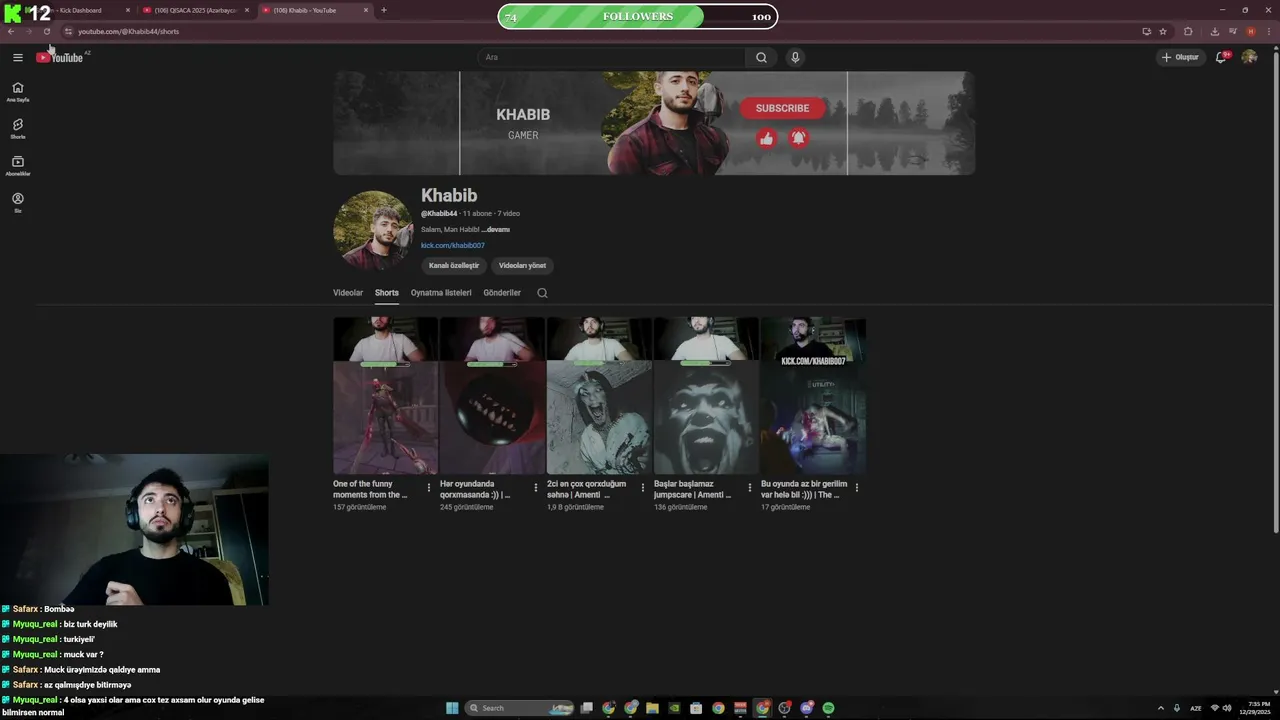The image size is (1280, 720).
Task: Click the YouTube logo
Action: [60, 57]
